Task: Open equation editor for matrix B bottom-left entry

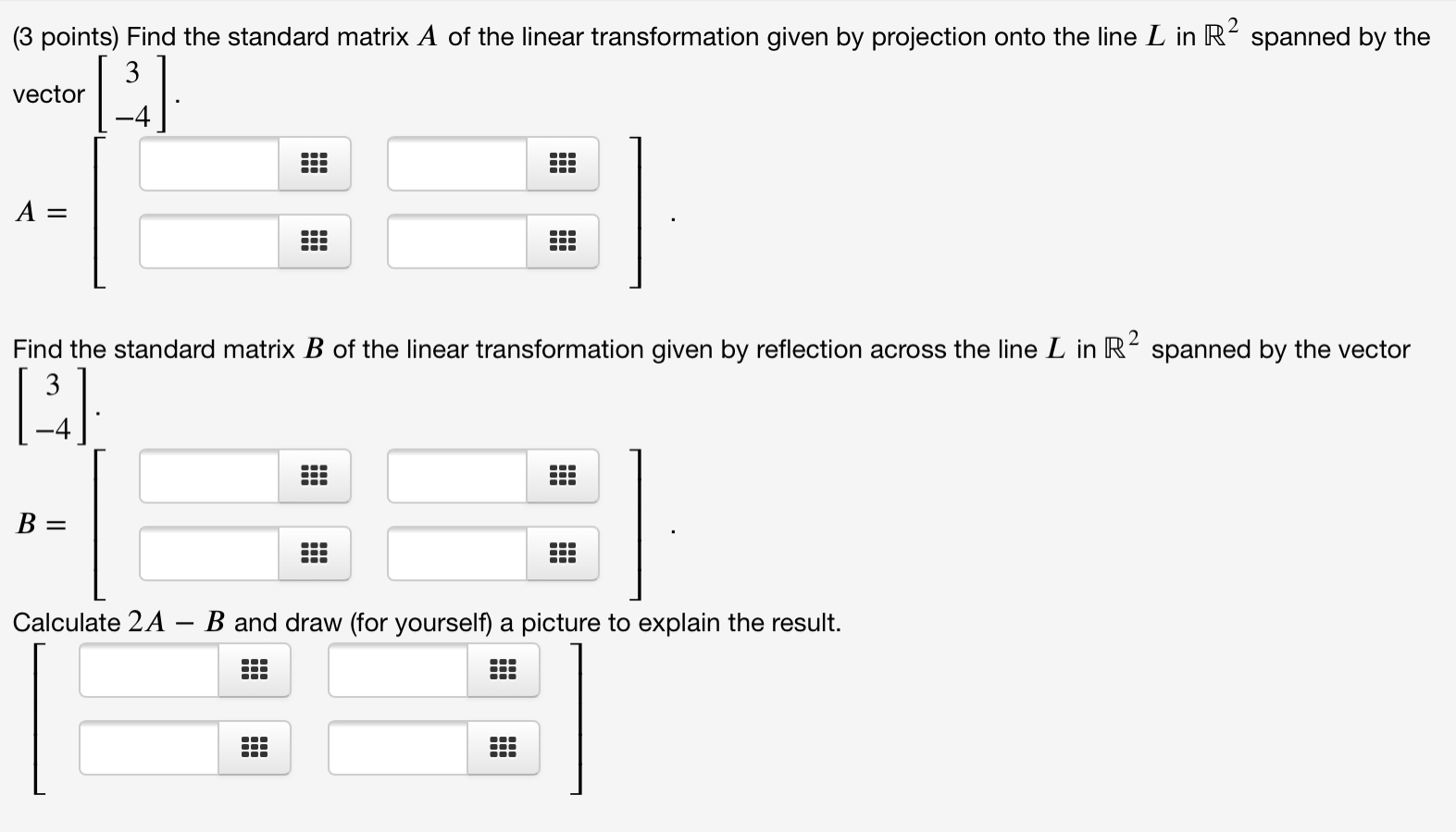Action: pyautogui.click(x=316, y=553)
